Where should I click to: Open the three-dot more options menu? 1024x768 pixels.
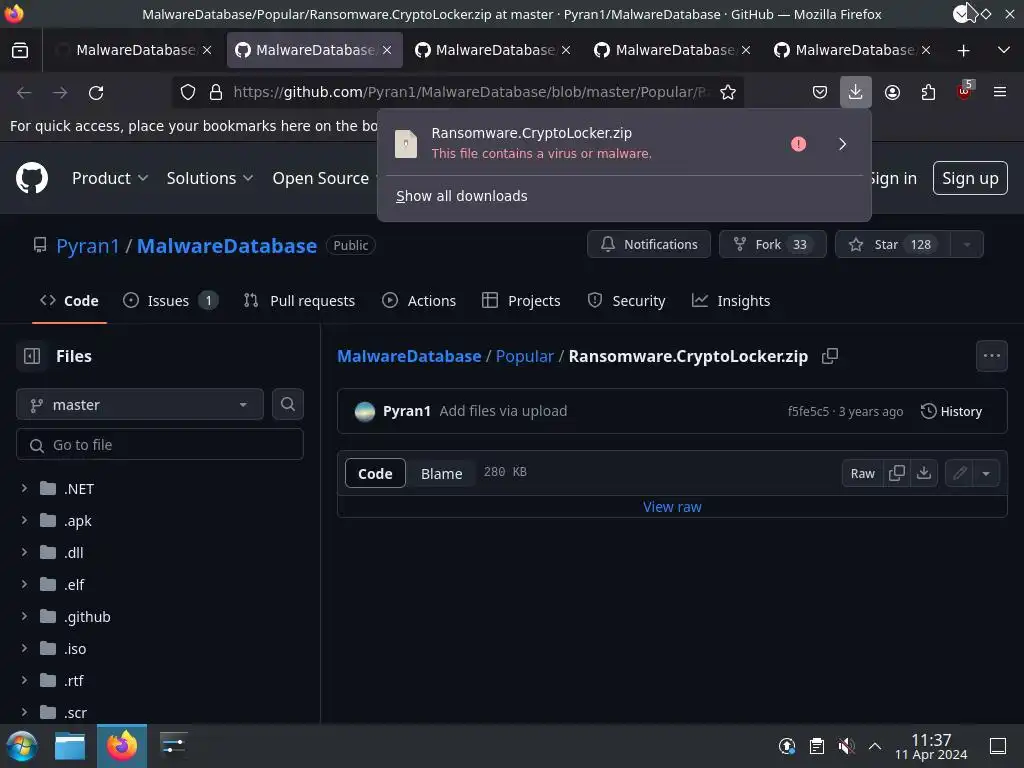pos(991,356)
